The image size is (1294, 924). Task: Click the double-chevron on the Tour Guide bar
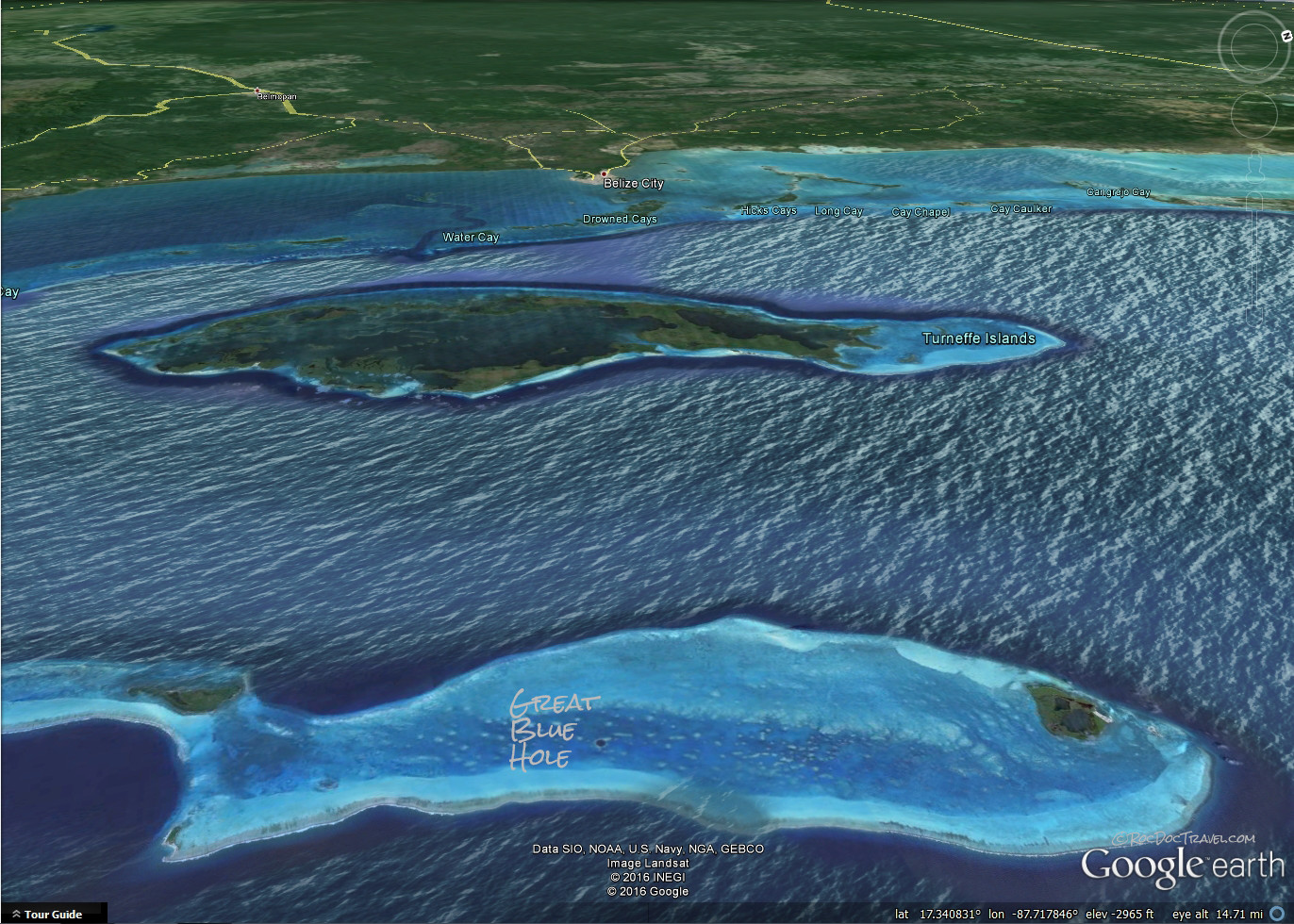17,914
